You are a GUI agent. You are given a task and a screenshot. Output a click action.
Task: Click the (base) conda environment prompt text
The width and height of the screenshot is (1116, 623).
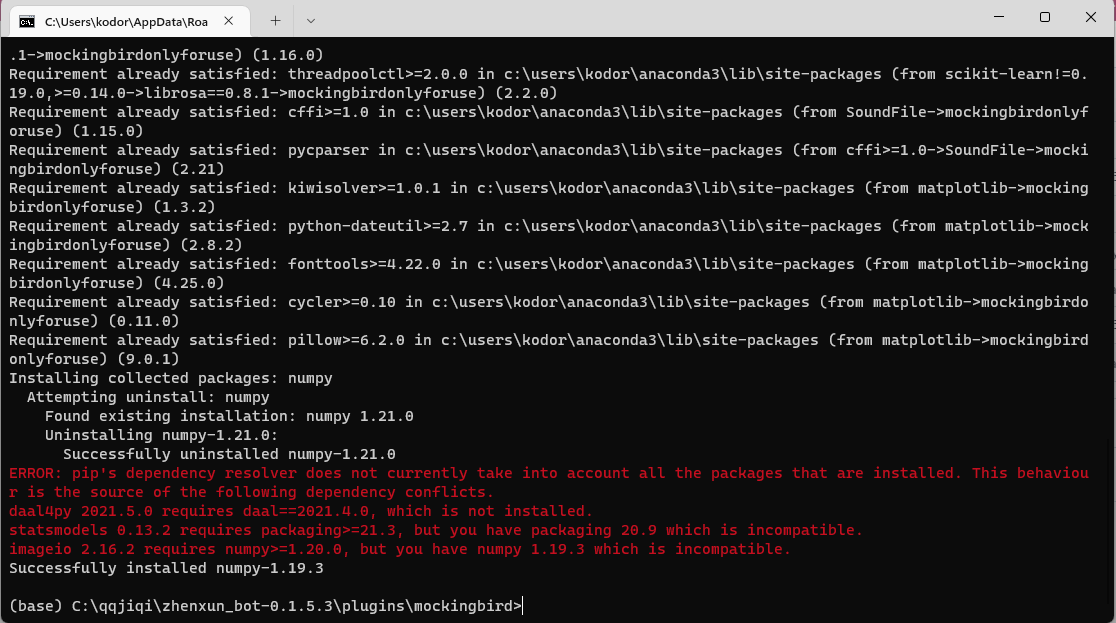[36, 605]
